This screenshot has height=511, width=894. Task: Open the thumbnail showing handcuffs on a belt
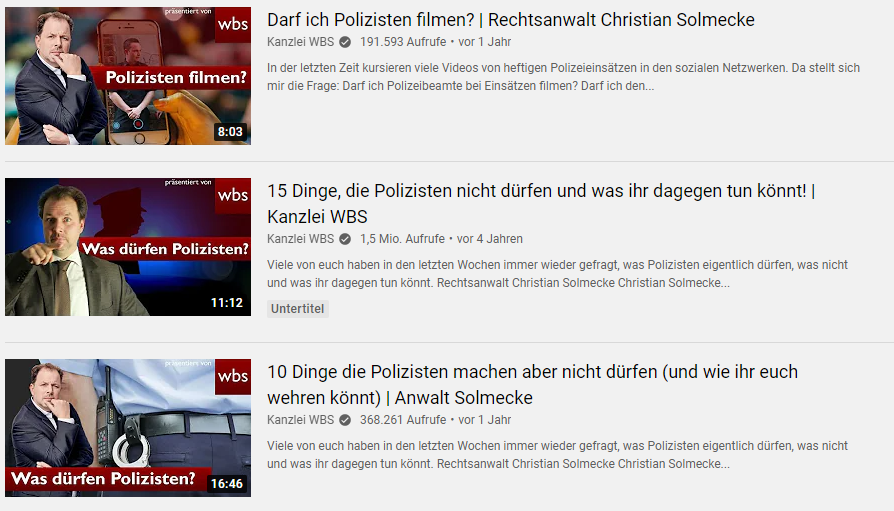128,428
